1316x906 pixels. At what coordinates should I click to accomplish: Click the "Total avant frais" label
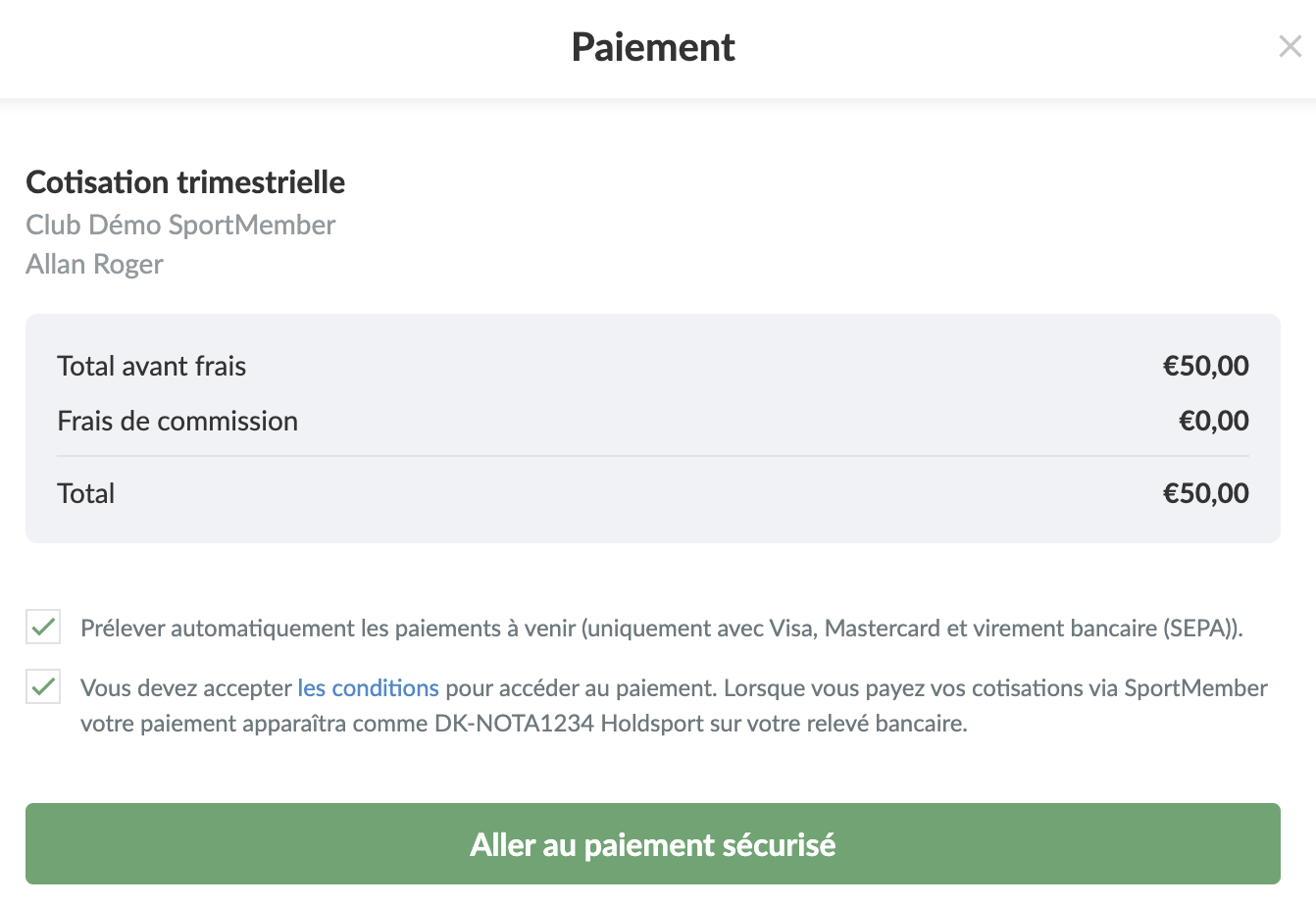pos(152,366)
